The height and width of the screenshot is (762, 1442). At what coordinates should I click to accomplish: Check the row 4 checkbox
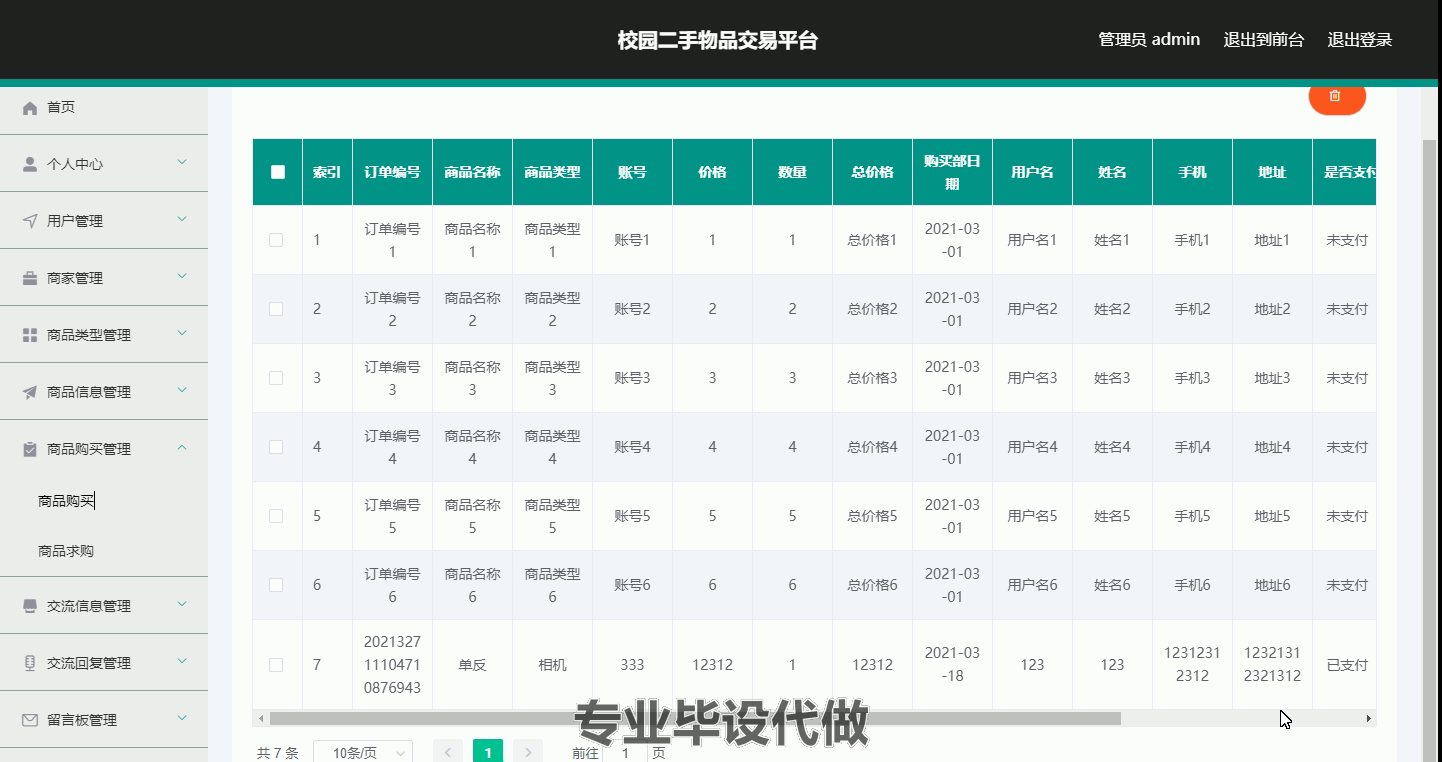tap(276, 447)
